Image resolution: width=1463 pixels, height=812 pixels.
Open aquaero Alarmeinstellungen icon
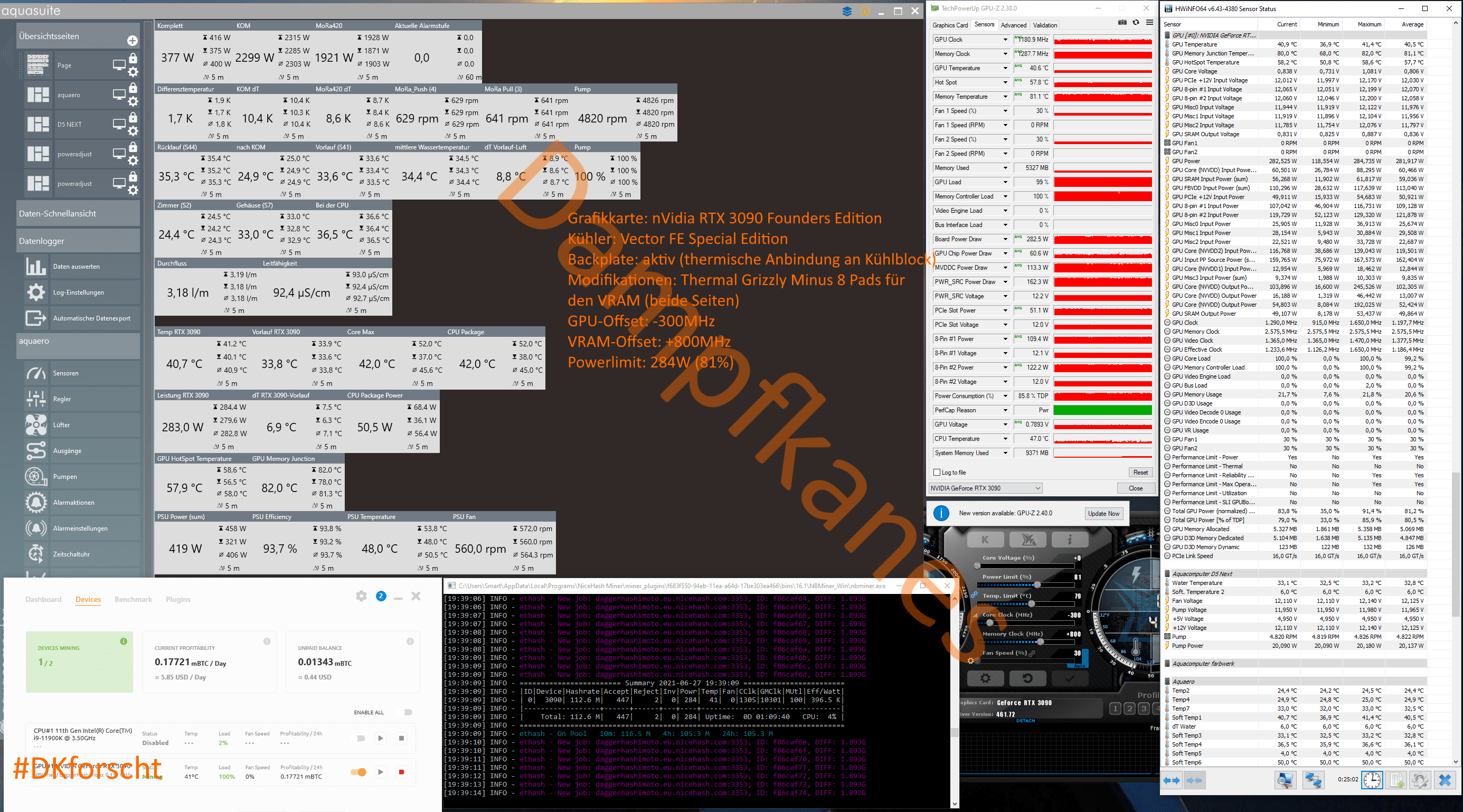(36, 528)
